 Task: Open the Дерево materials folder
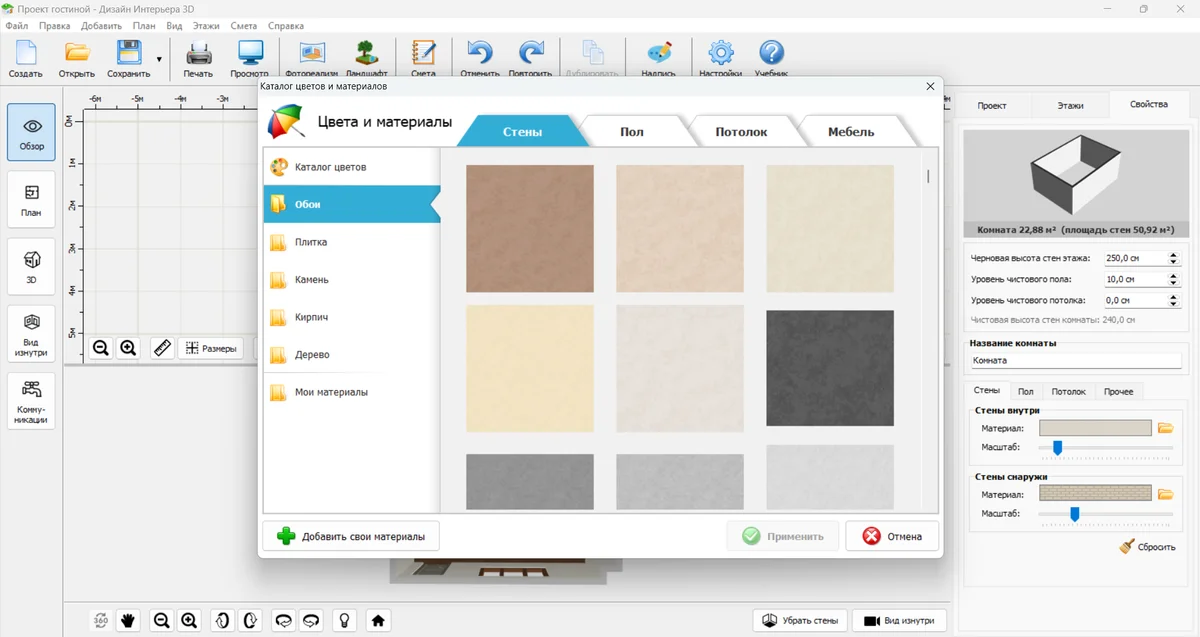(x=350, y=355)
